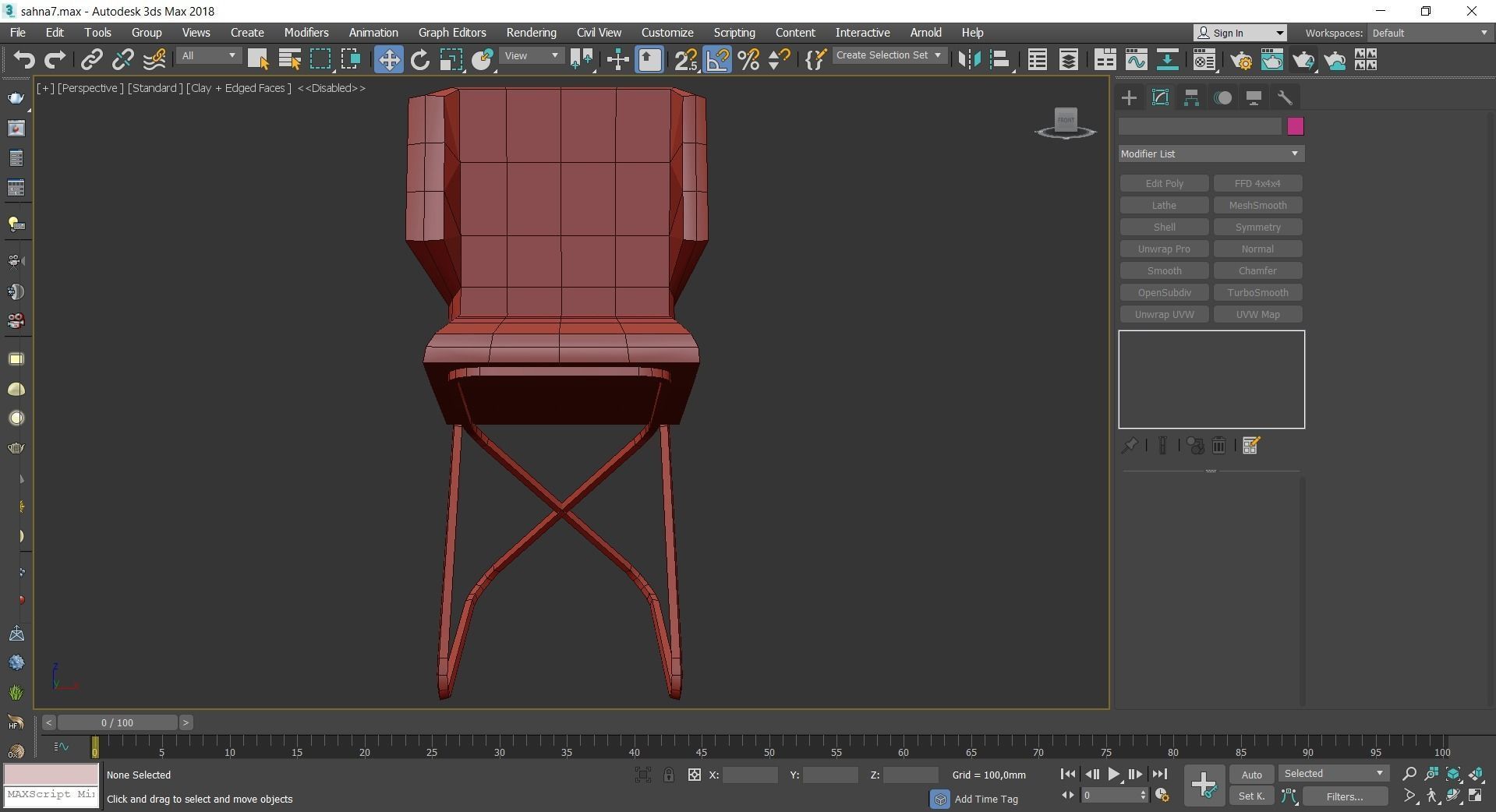Image resolution: width=1496 pixels, height=812 pixels.
Task: Click the Symmetry modifier button
Action: (1257, 227)
